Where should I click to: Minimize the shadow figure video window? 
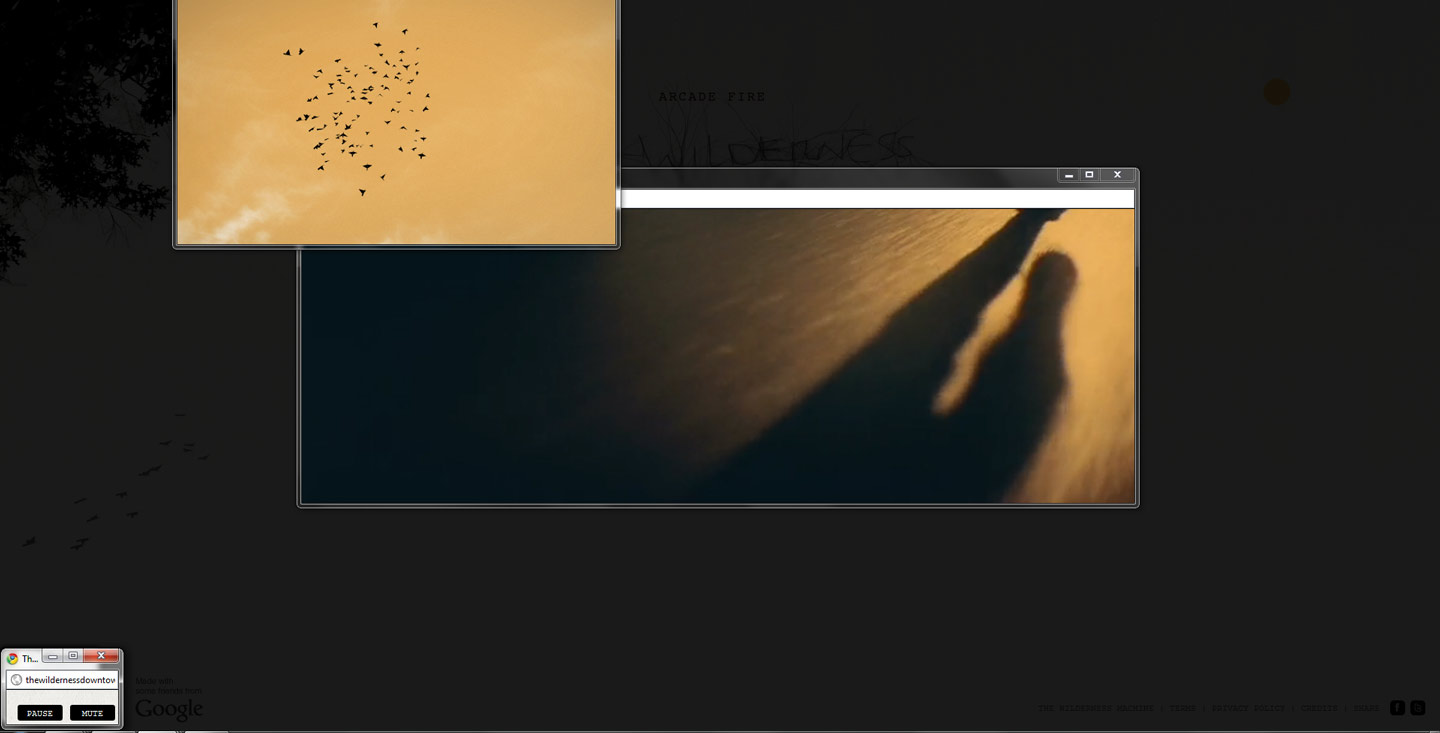click(1069, 175)
